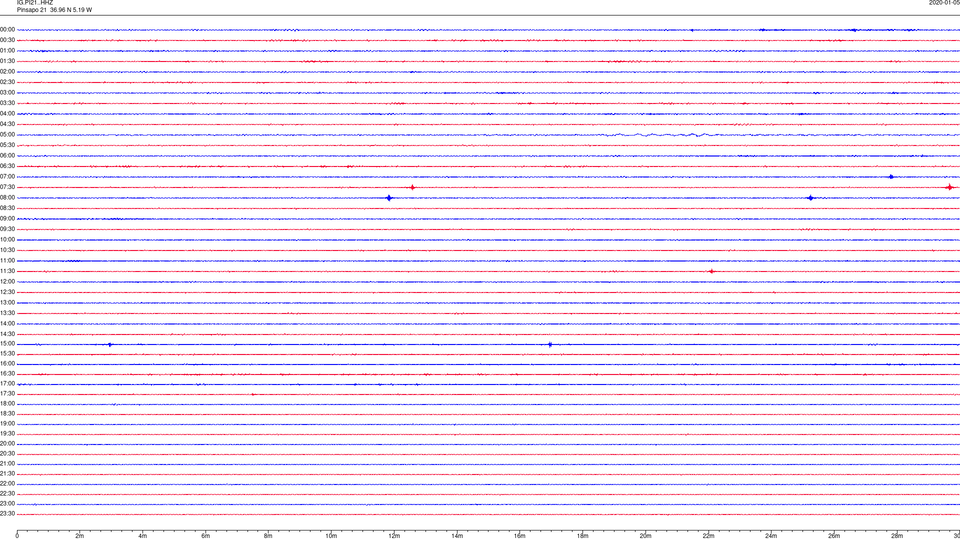Image resolution: width=960 pixels, height=540 pixels.
Task: Click the "24m" minute axis label
Action: pyautogui.click(x=771, y=536)
